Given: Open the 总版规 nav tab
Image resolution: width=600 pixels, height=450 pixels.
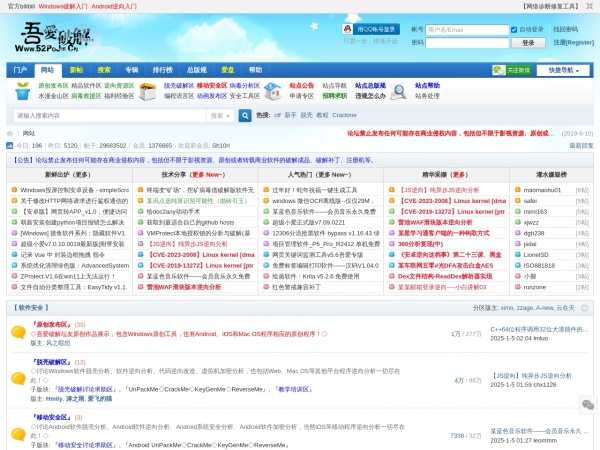Looking at the screenshot, I should click(196, 71).
